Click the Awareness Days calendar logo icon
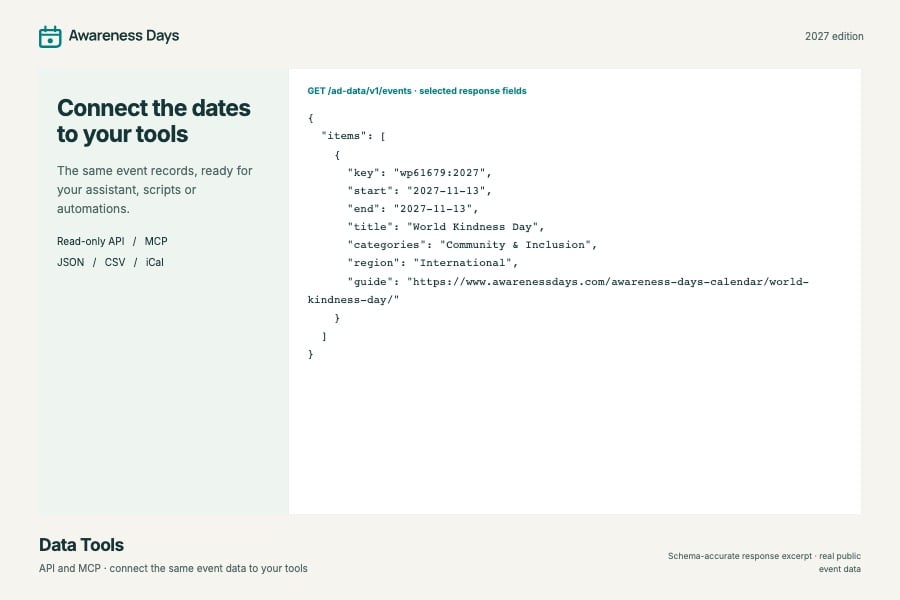The height and width of the screenshot is (600, 900). click(x=50, y=37)
